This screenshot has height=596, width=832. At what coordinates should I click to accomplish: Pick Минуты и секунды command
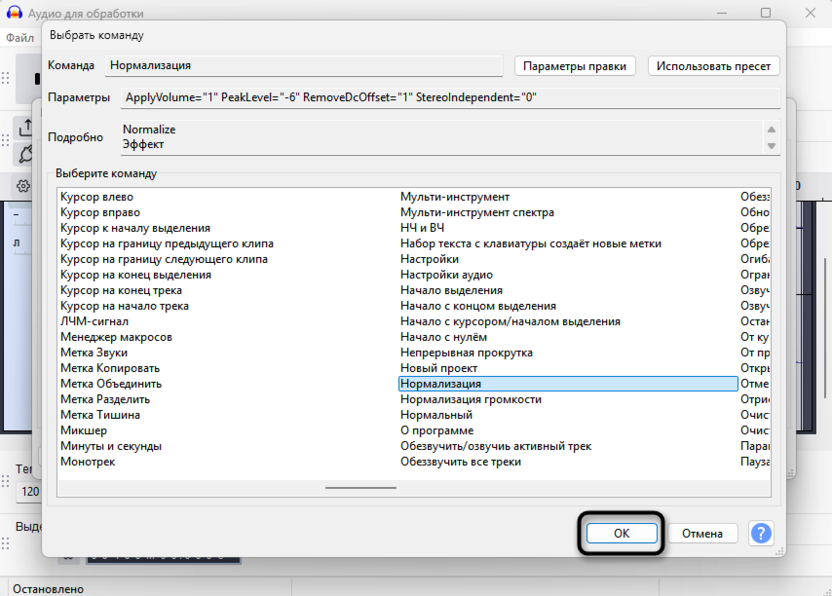click(111, 446)
